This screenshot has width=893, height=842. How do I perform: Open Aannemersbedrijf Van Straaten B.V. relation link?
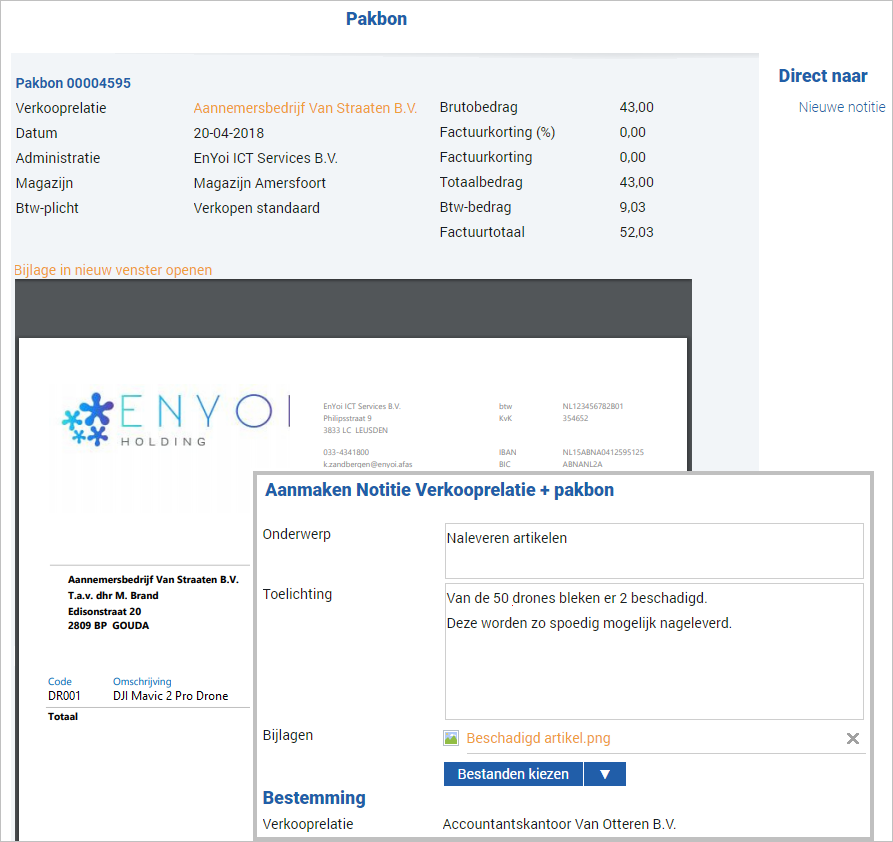click(x=305, y=108)
